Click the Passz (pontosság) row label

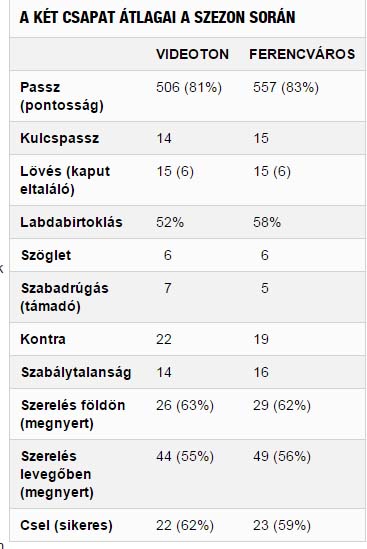coord(62,96)
